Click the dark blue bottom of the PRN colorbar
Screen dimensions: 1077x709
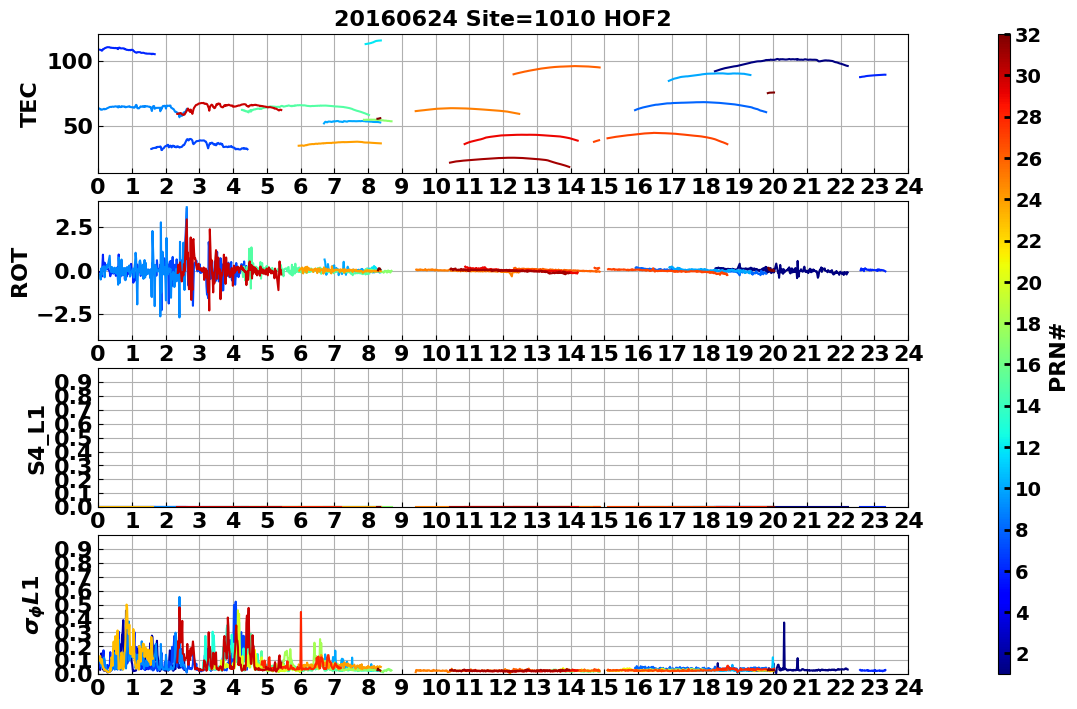pos(1004,666)
